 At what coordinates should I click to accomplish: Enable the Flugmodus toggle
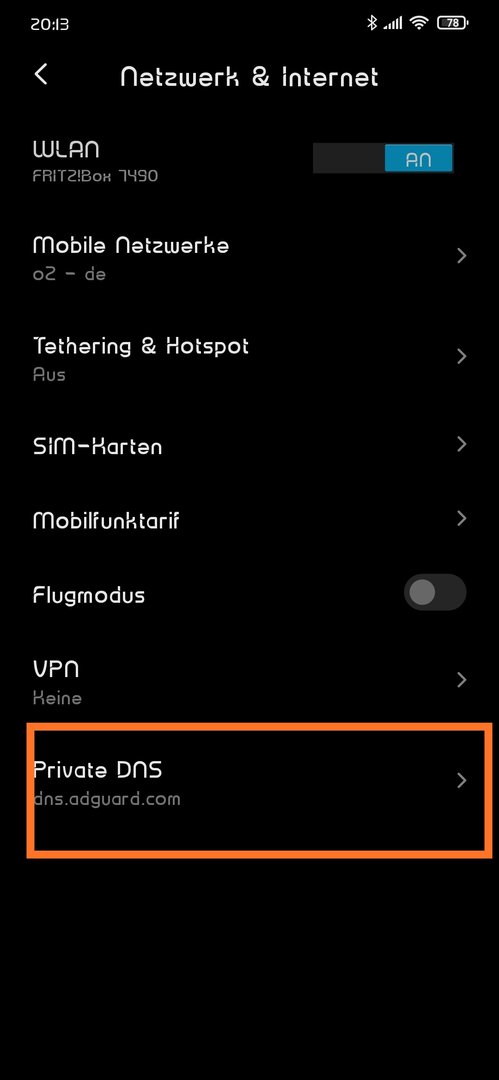[x=435, y=592]
